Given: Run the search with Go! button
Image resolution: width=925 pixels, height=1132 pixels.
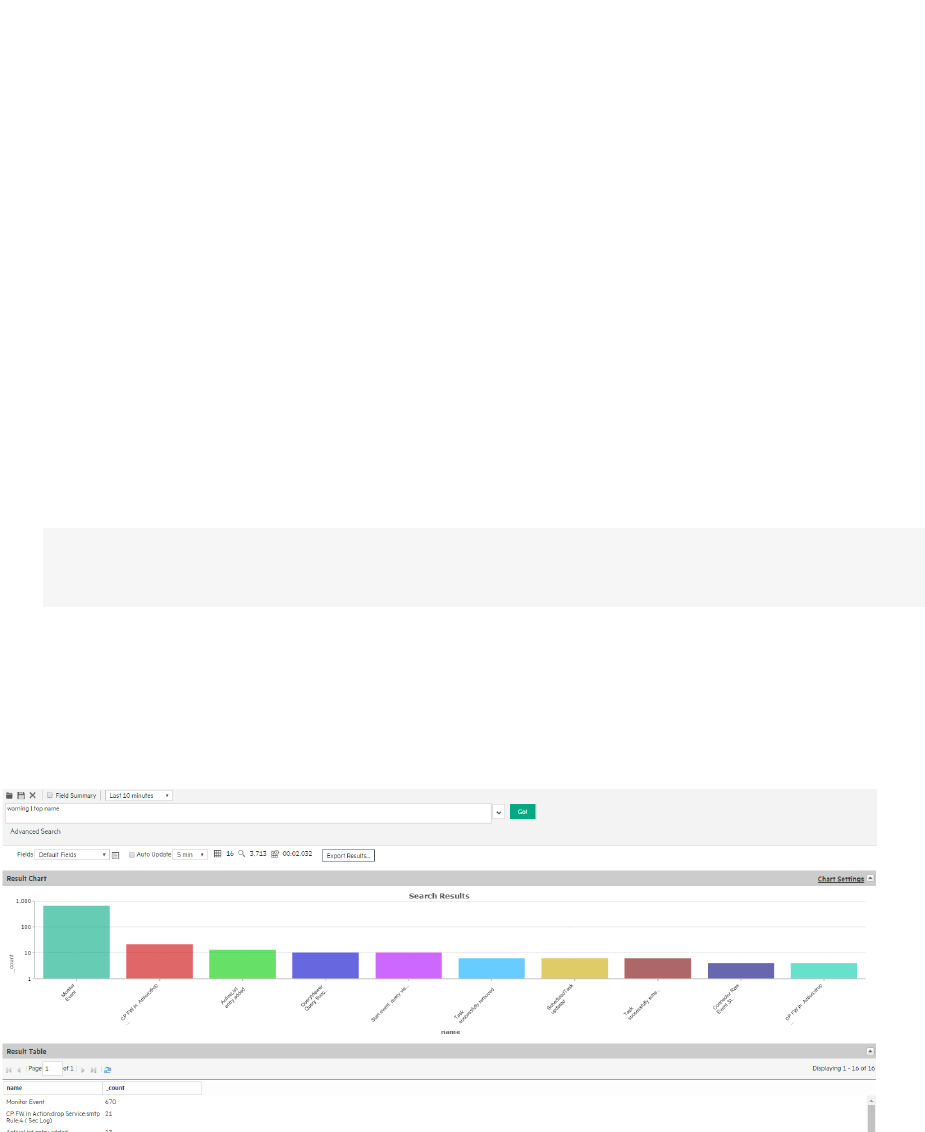Looking at the screenshot, I should click(x=522, y=811).
